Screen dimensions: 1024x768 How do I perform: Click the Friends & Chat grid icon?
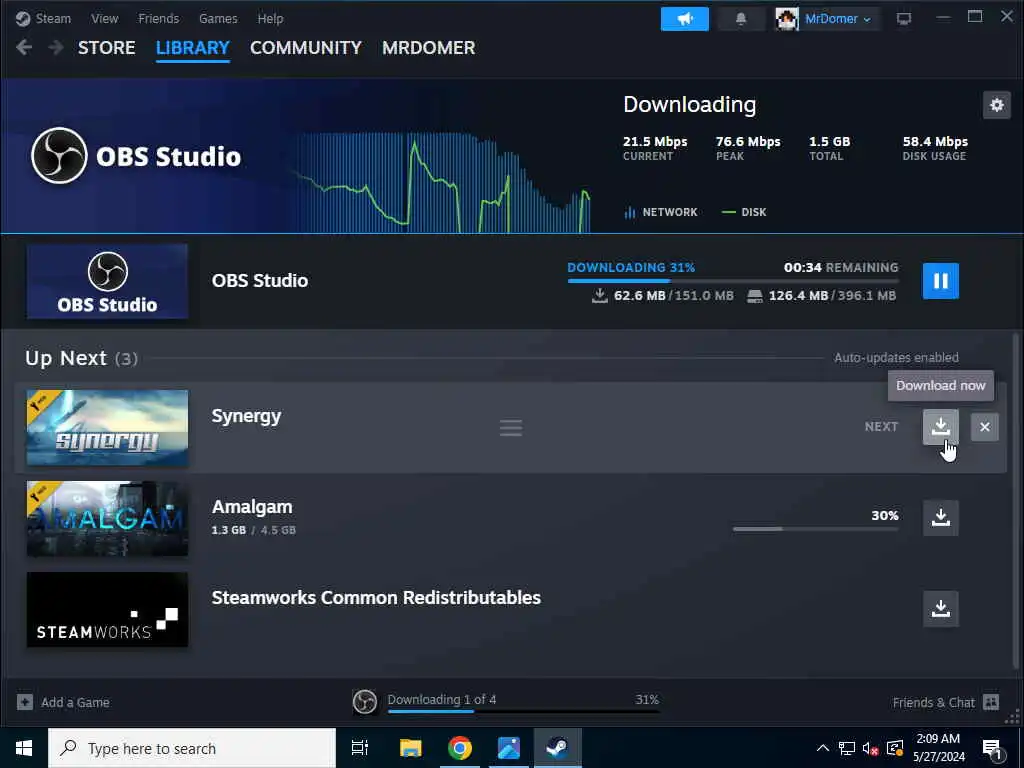[991, 702]
